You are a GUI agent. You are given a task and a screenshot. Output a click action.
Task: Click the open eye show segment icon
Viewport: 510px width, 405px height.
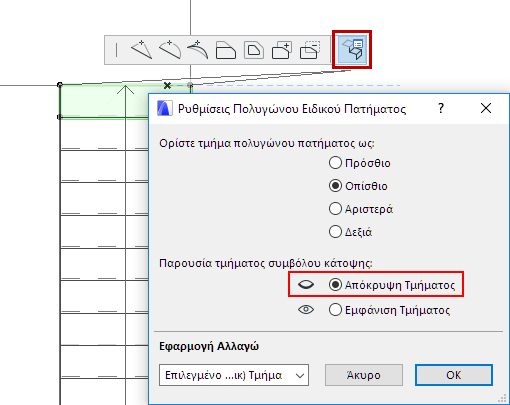[x=306, y=310]
